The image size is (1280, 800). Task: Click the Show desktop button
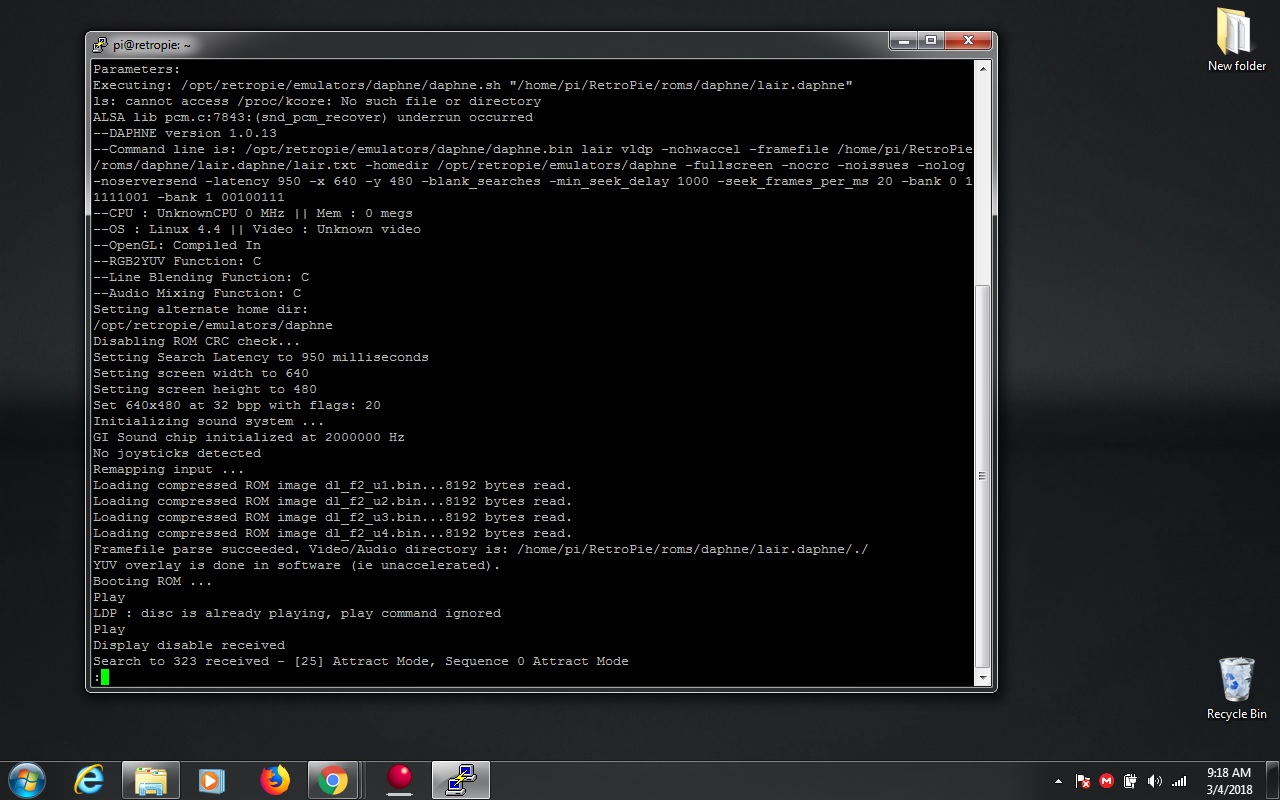1274,780
